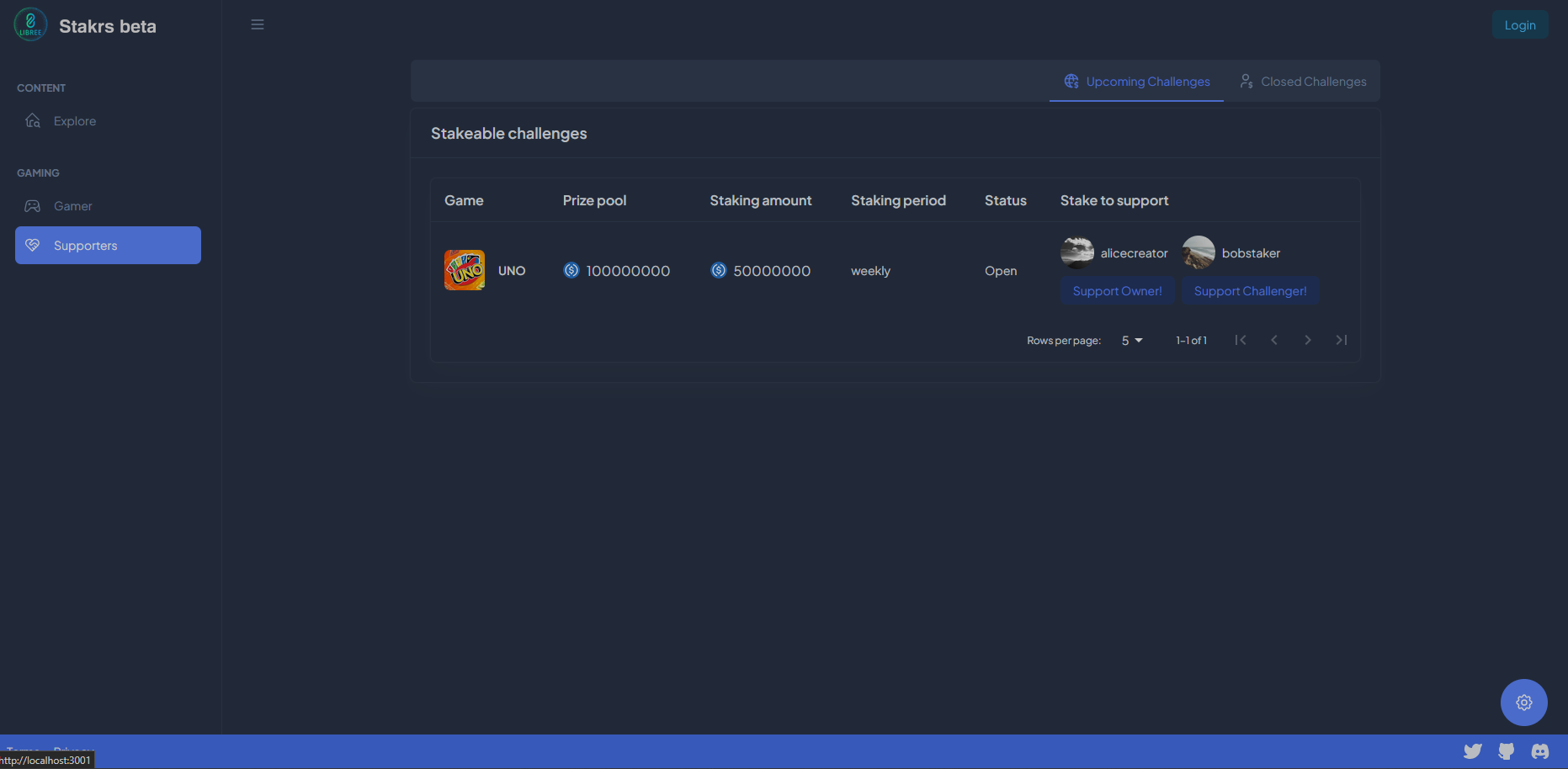Screen dimensions: 1568x769
Task: Click the Support Owner! button
Action: tap(1117, 291)
